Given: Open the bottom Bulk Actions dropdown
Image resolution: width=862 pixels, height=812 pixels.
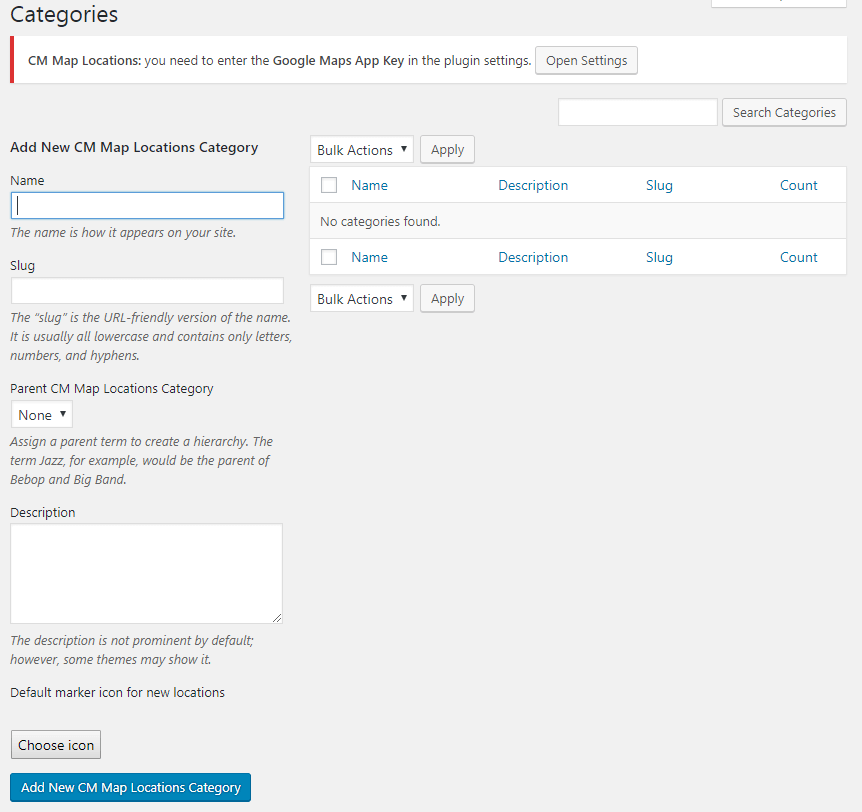Looking at the screenshot, I should (361, 299).
